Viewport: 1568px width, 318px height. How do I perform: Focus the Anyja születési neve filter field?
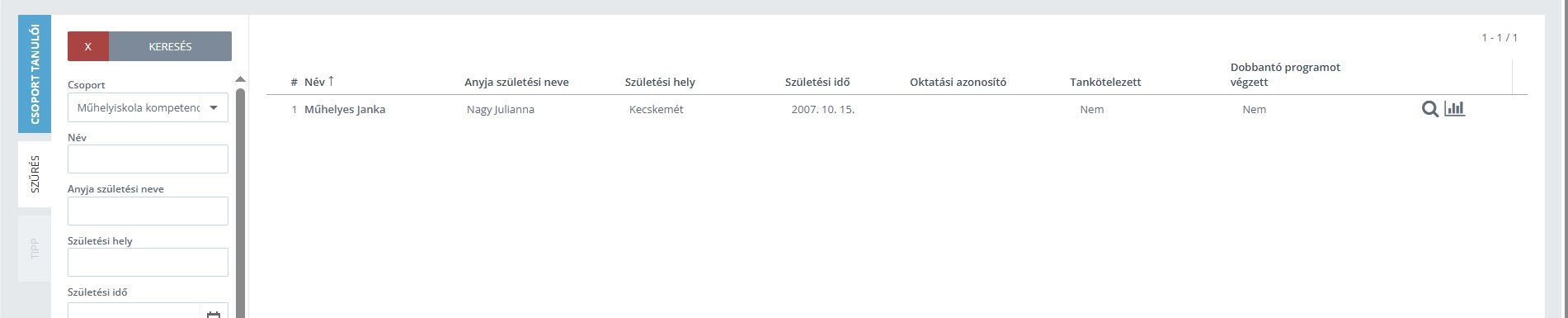point(148,211)
